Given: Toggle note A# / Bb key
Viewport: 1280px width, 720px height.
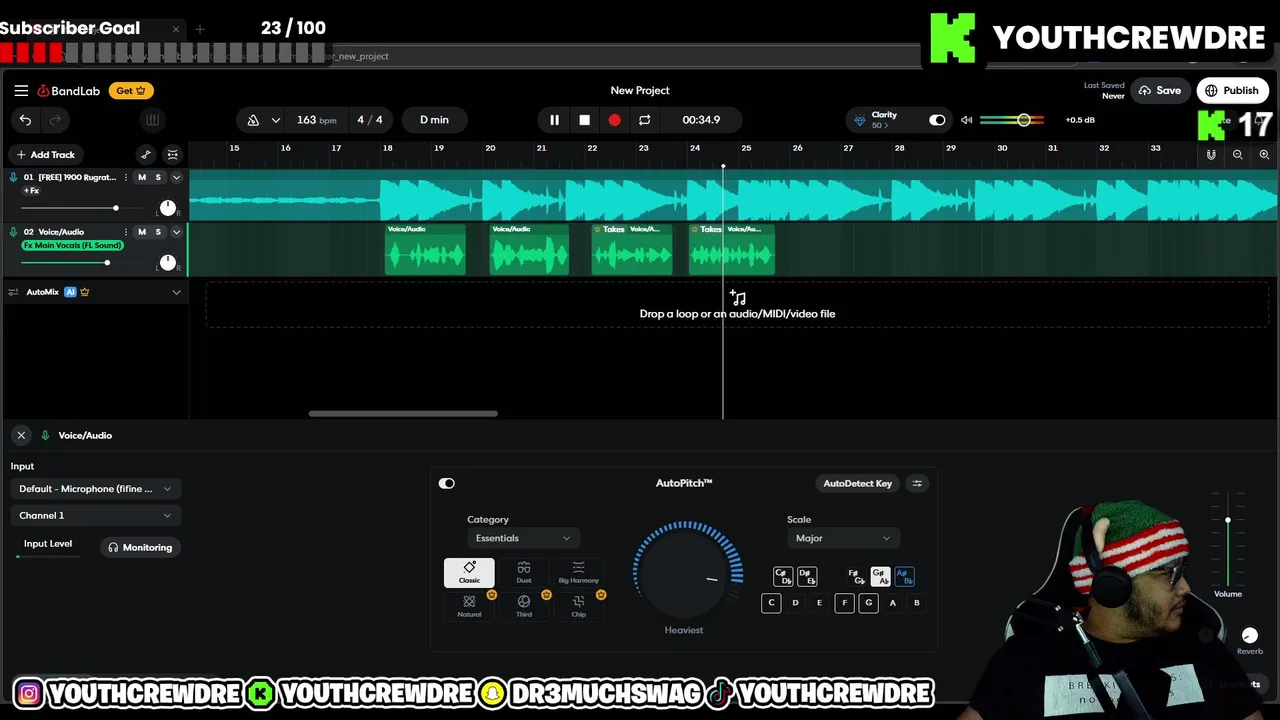Looking at the screenshot, I should [x=904, y=577].
